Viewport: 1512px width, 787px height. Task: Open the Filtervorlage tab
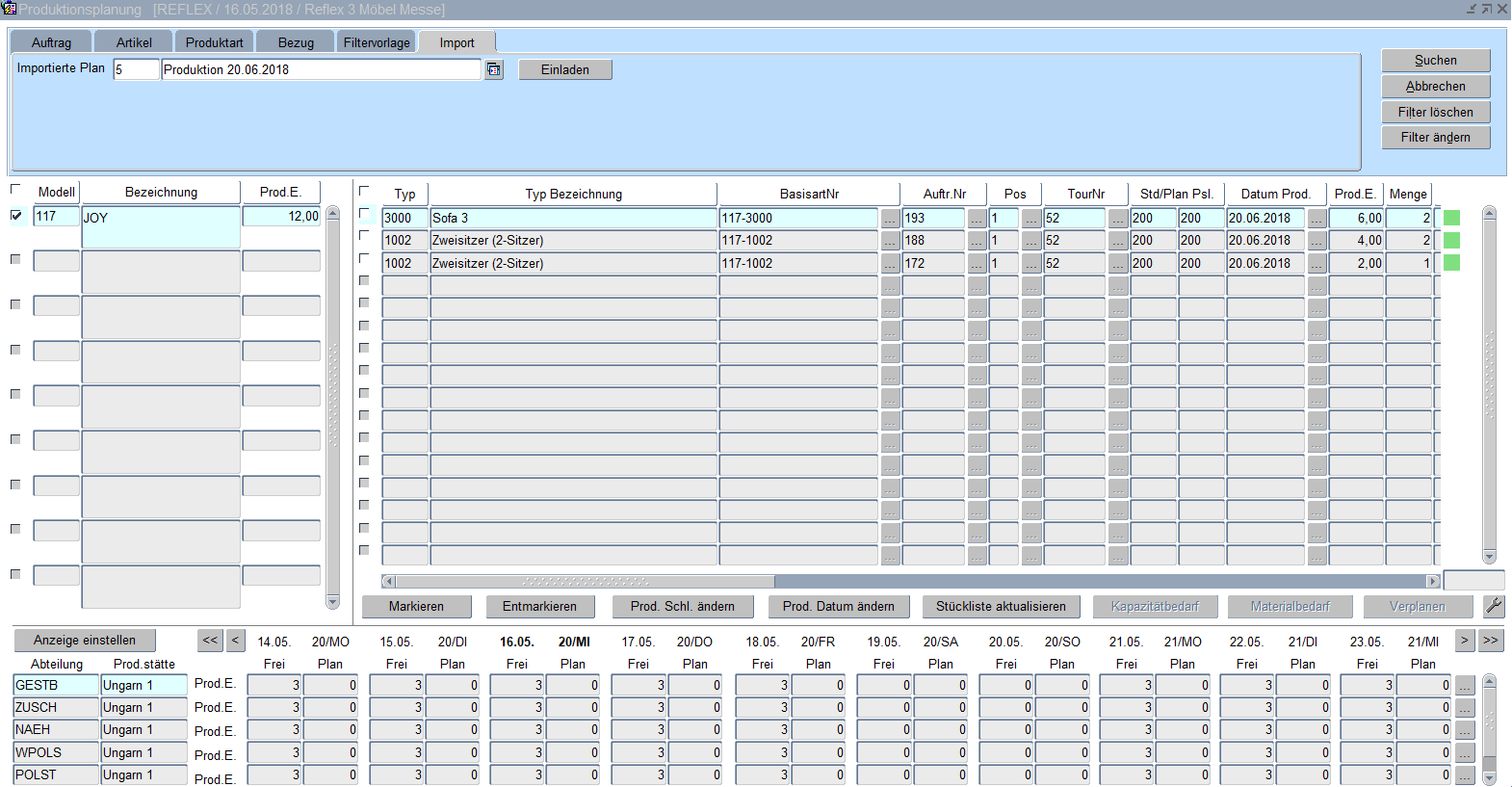point(377,42)
